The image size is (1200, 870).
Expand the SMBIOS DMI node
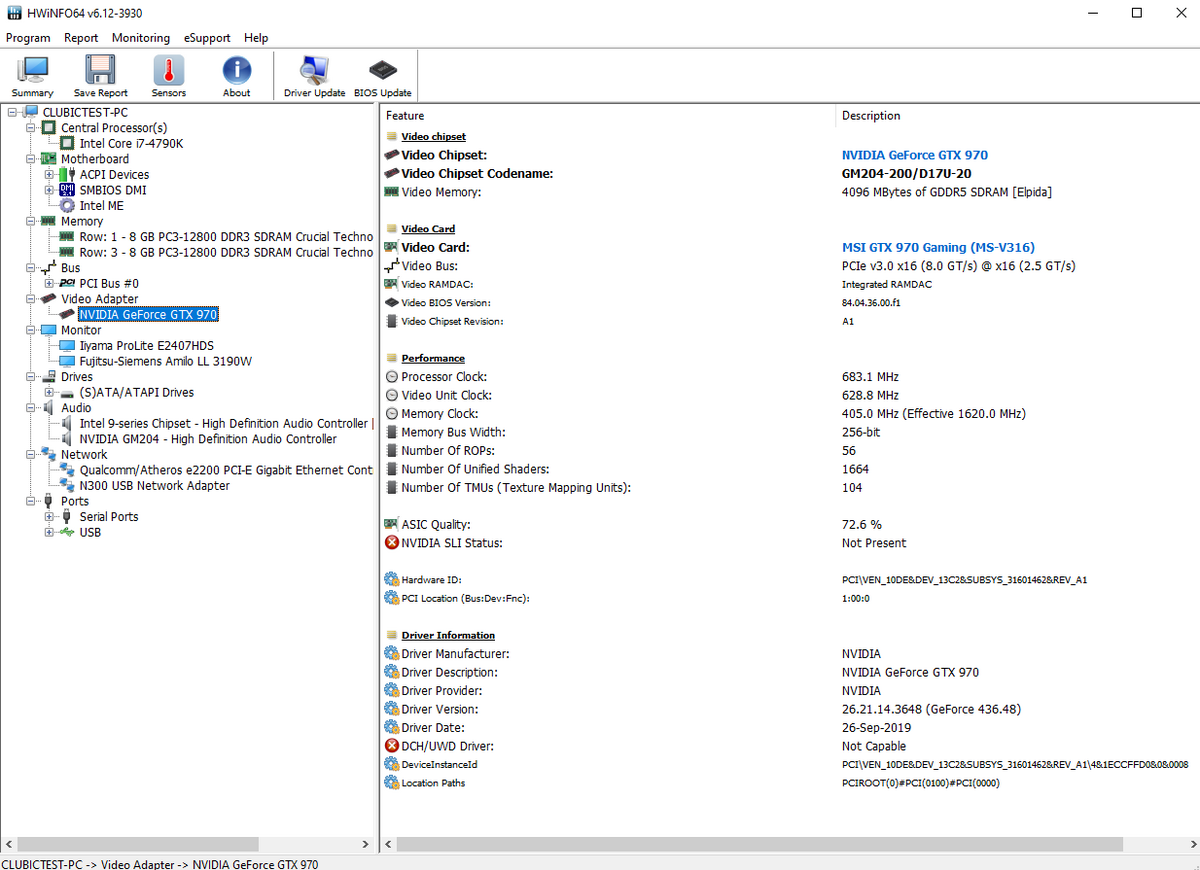pyautogui.click(x=49, y=190)
